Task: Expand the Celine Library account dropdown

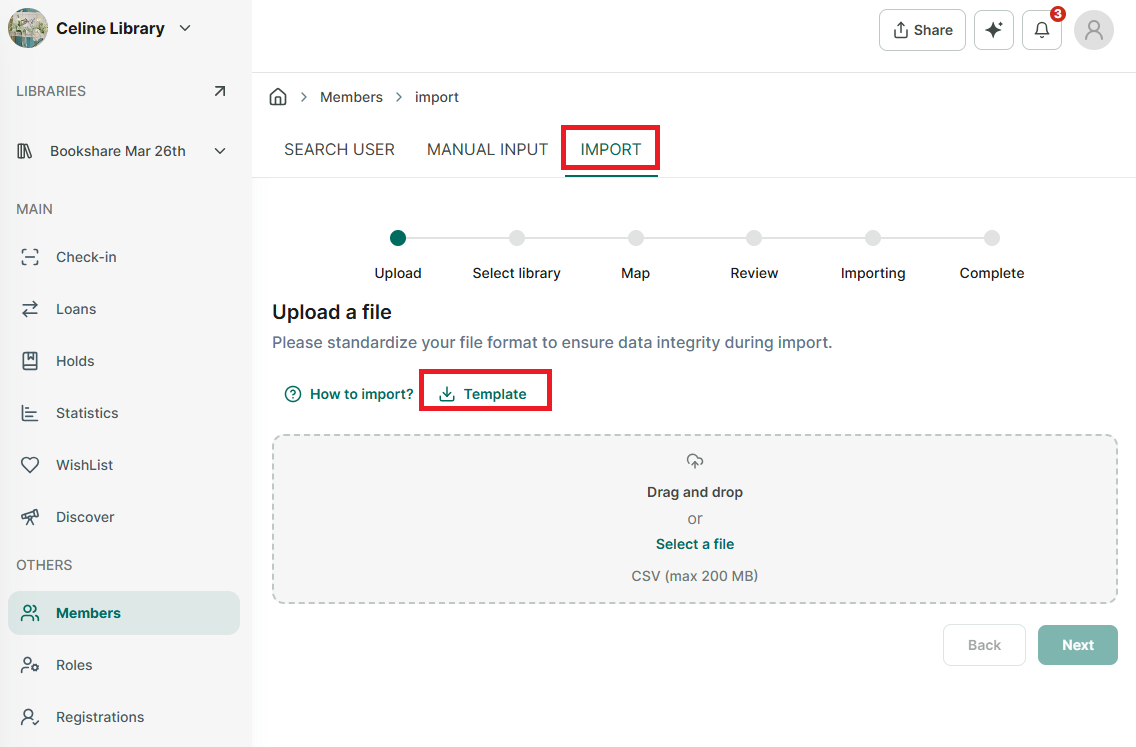Action: tap(185, 28)
